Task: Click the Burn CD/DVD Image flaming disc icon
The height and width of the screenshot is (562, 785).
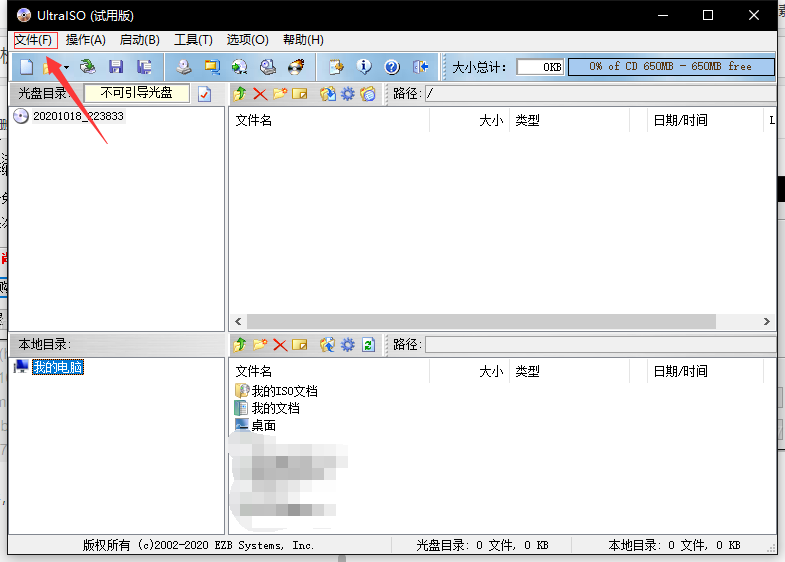Action: 296,67
